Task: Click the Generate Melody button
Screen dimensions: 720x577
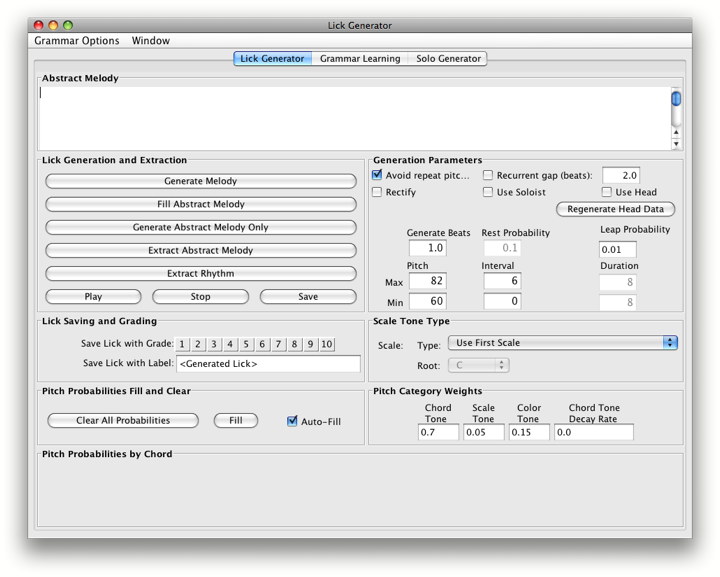Action: 200,181
